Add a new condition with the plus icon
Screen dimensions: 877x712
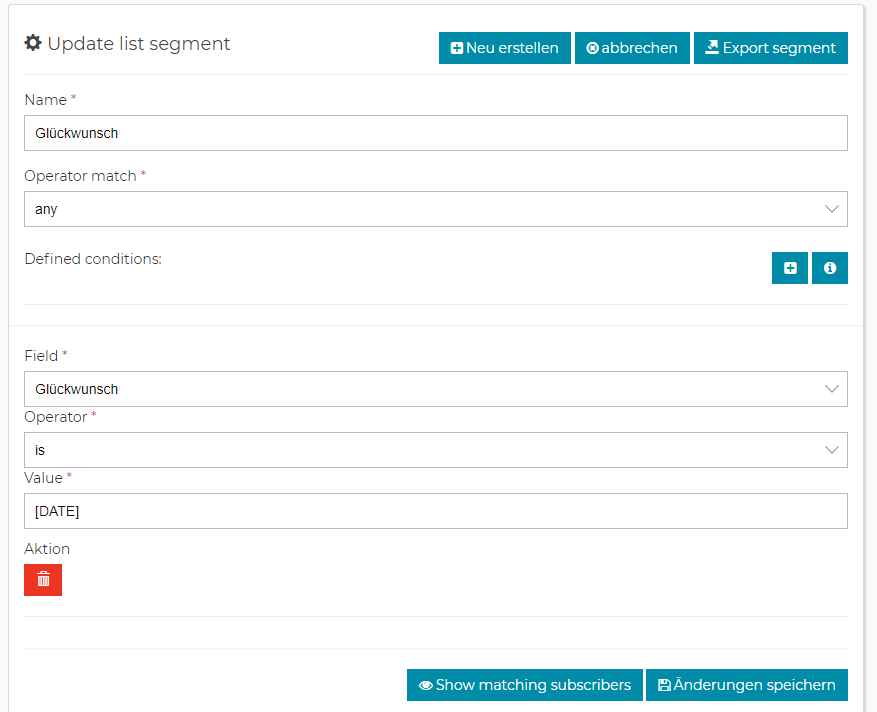(x=789, y=268)
